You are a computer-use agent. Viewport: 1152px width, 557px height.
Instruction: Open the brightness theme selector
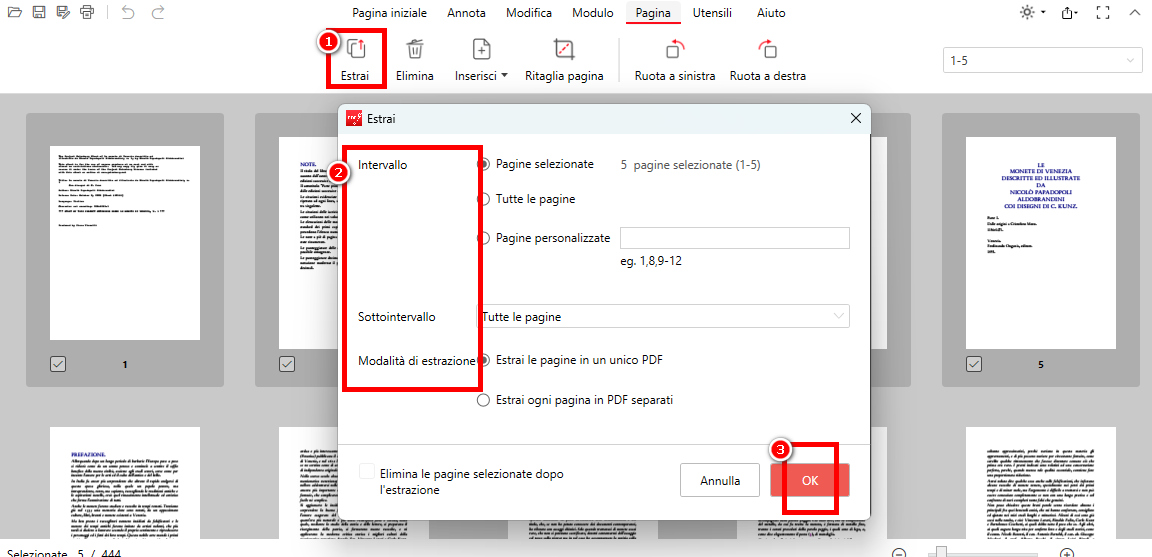(x=1032, y=12)
